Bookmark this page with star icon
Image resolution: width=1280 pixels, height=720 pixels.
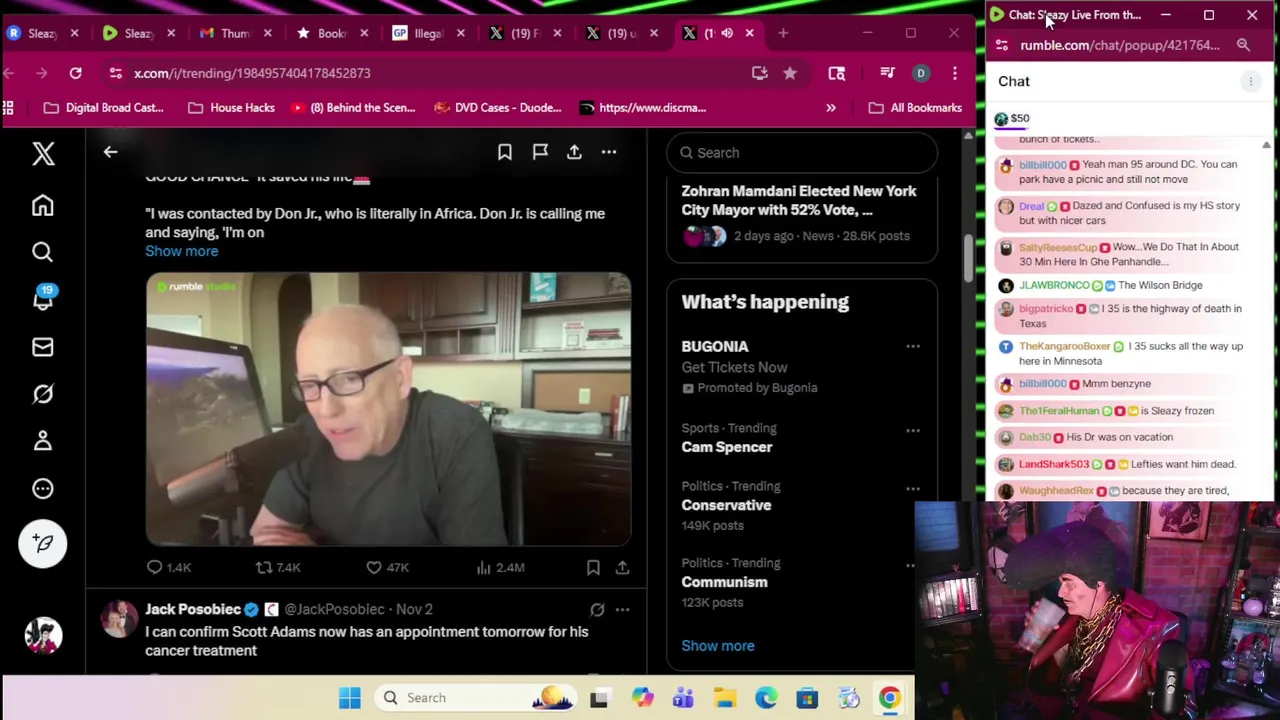790,73
